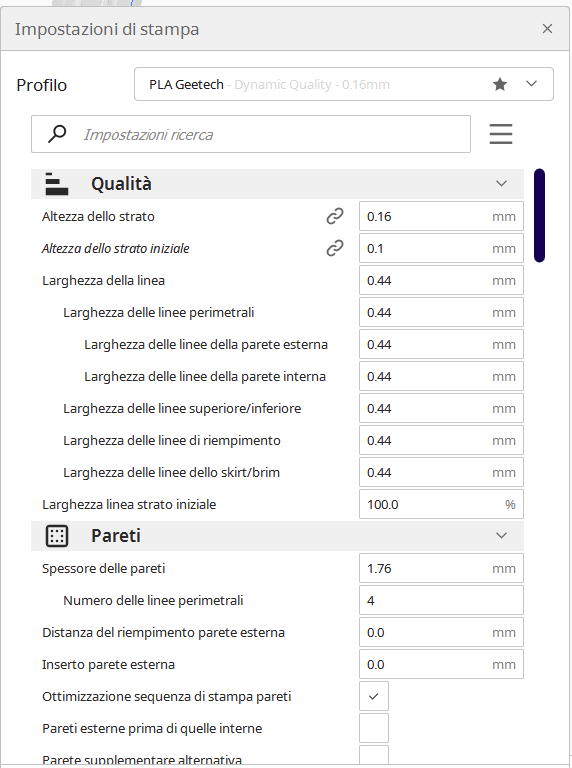572x768 pixels.
Task: Collapse the Qualità section chevron
Action: click(x=501, y=184)
